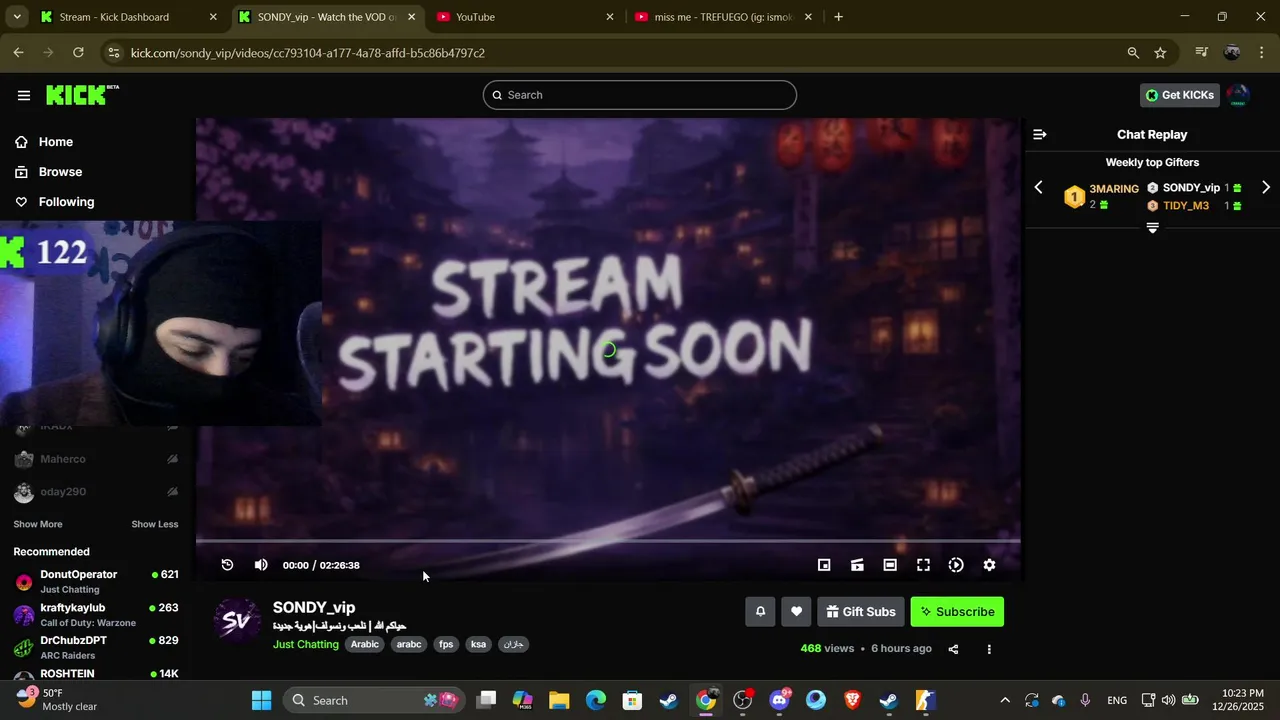
Task: View site information icon
Action: (x=113, y=53)
